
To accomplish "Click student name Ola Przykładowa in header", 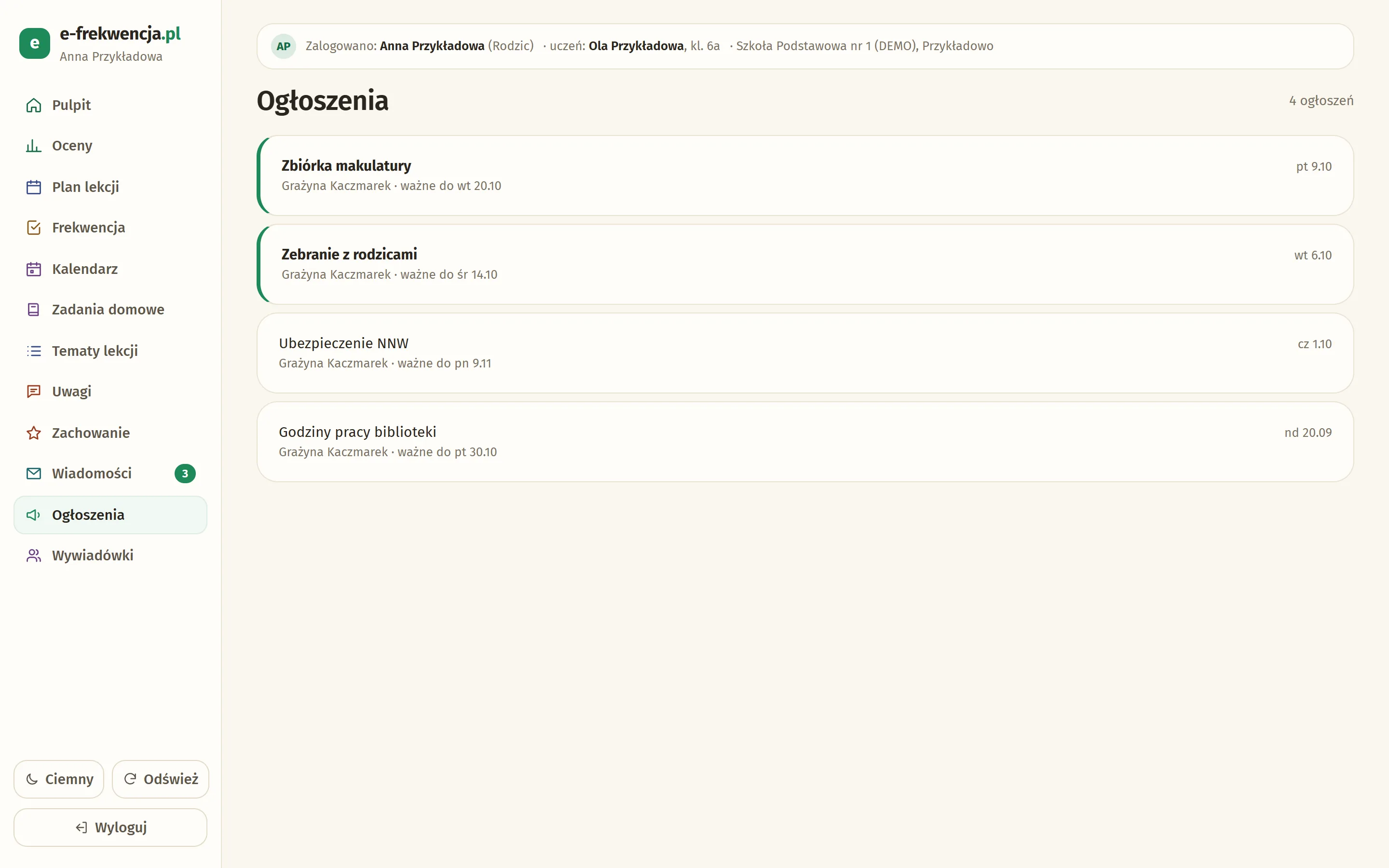I will 636,46.
